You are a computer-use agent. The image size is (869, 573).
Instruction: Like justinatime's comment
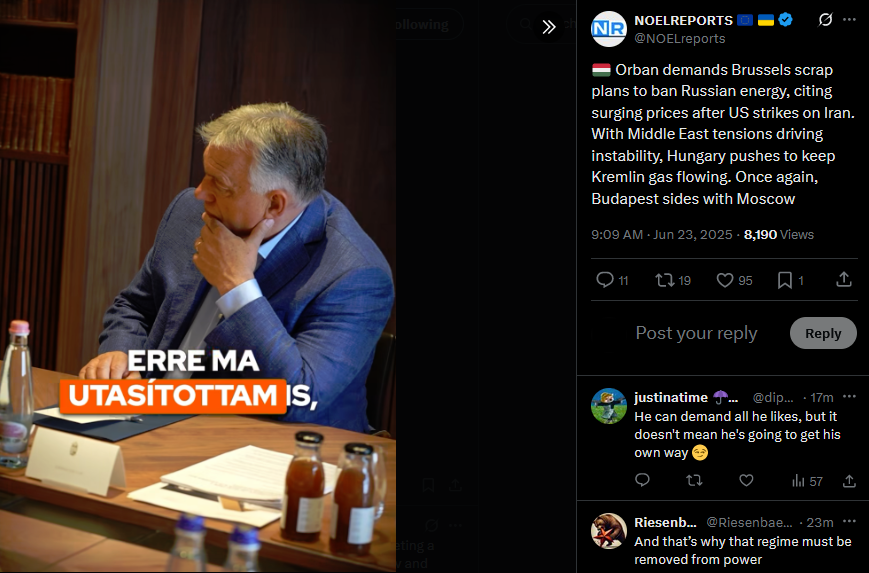pyautogui.click(x=747, y=480)
